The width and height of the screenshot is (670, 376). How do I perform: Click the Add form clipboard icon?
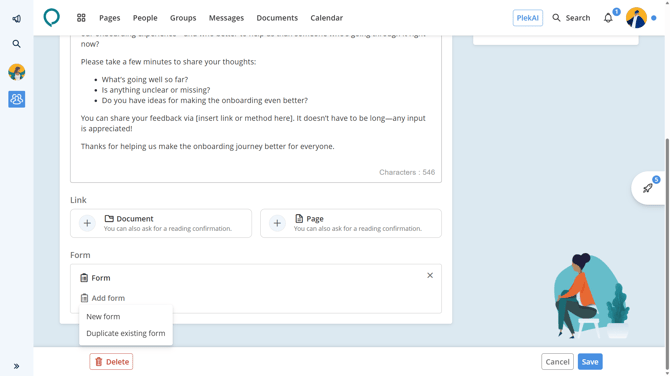[84, 298]
